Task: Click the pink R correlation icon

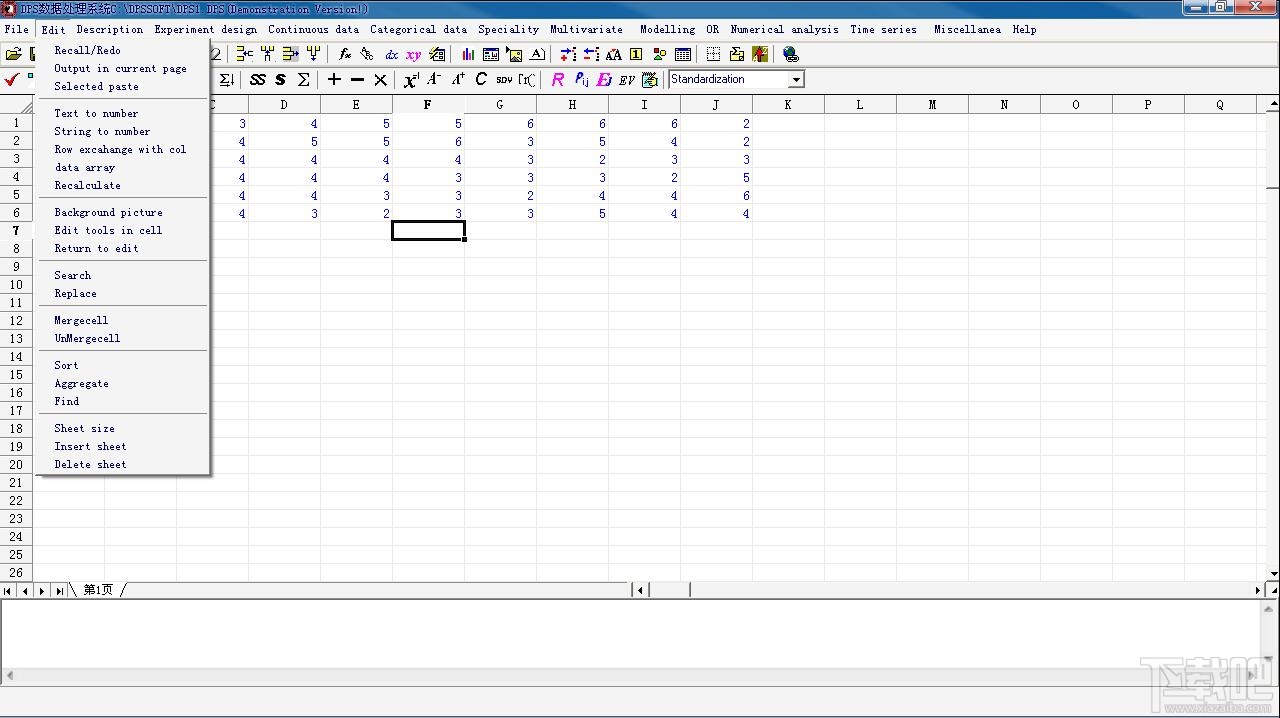Action: pyautogui.click(x=557, y=79)
